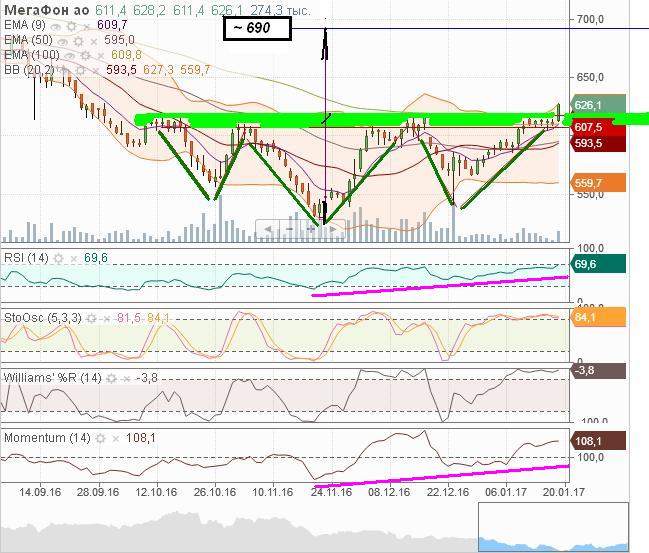
Task: Click the 14.09.16 date on time axis
Action: (40, 493)
